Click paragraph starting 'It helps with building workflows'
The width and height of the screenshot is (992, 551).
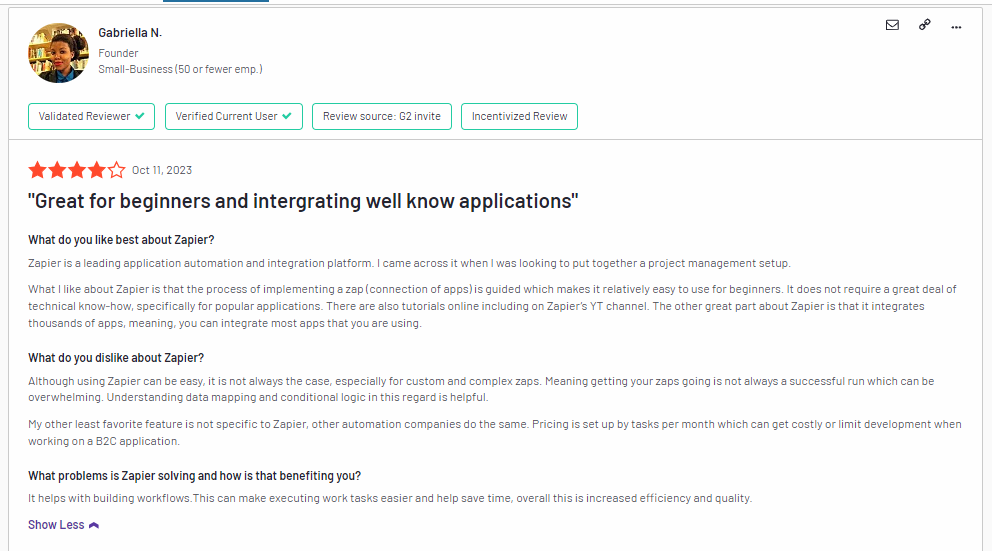(x=390, y=498)
